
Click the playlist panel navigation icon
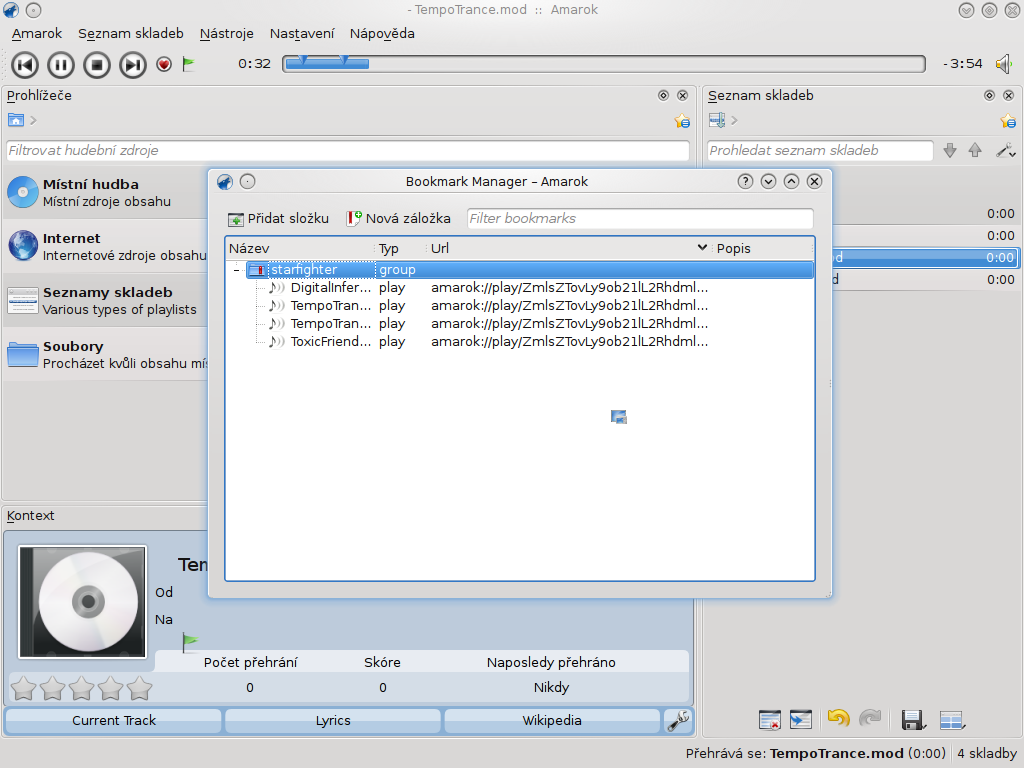(717, 120)
